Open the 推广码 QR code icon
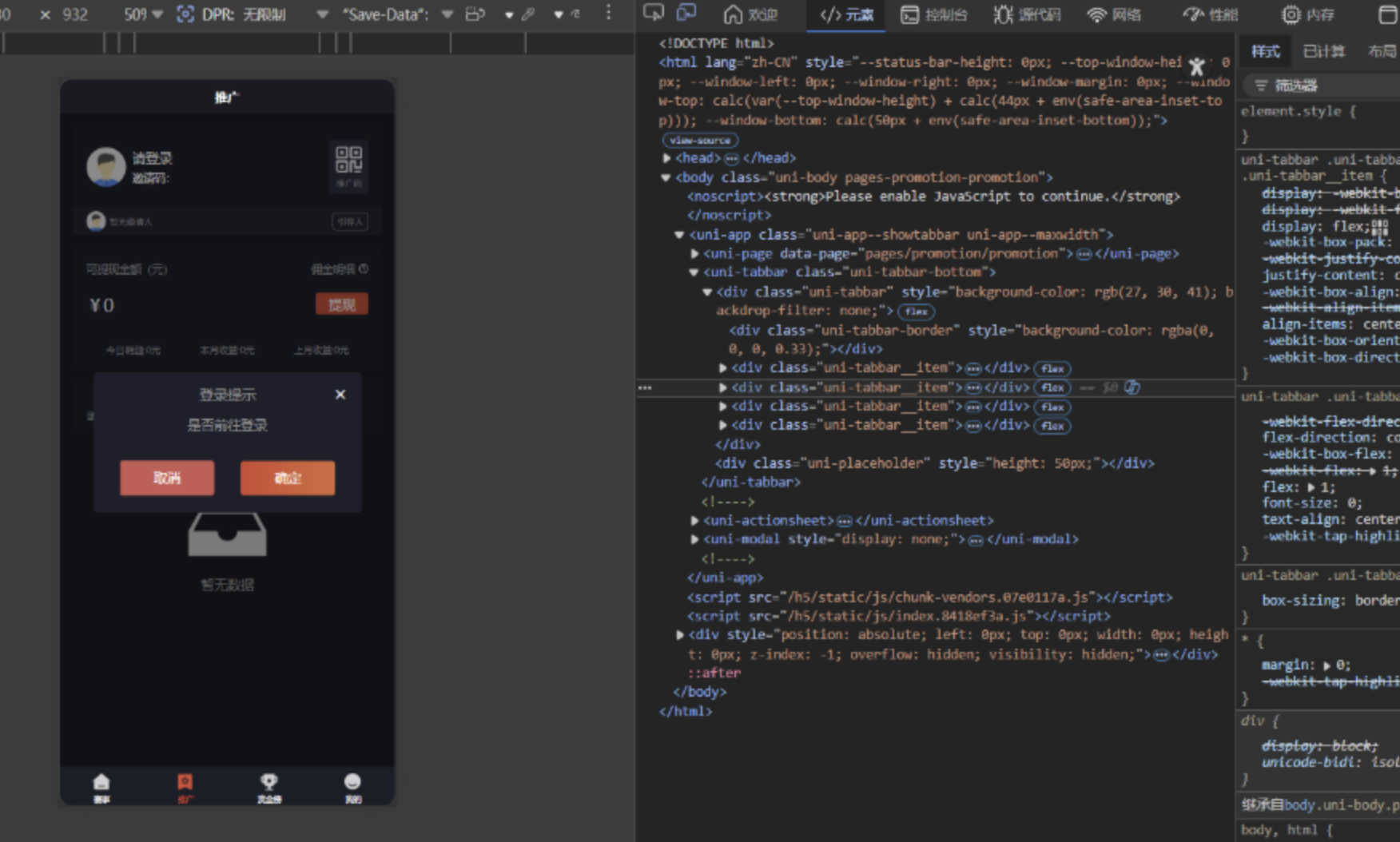 click(x=348, y=166)
